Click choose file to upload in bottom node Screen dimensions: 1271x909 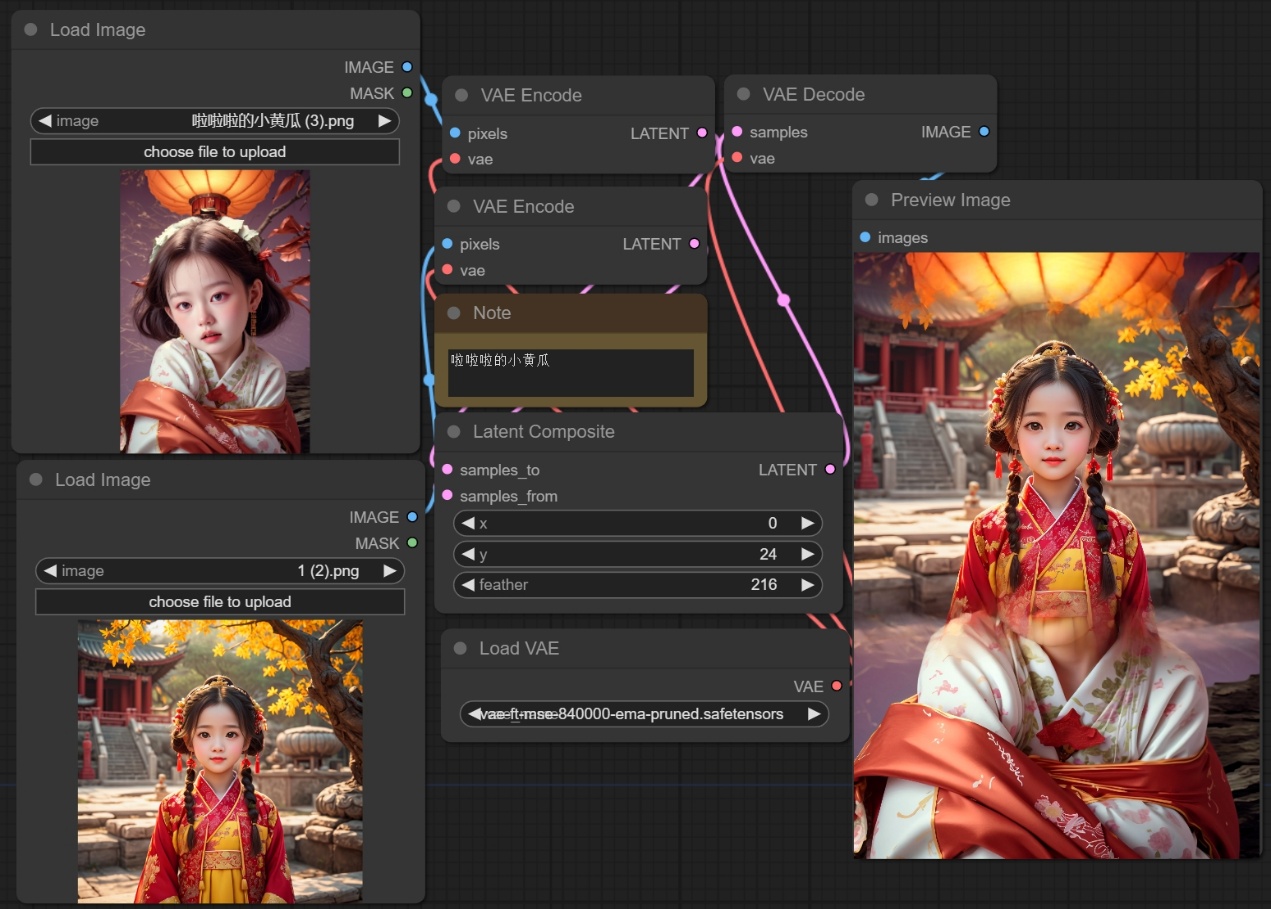220,602
